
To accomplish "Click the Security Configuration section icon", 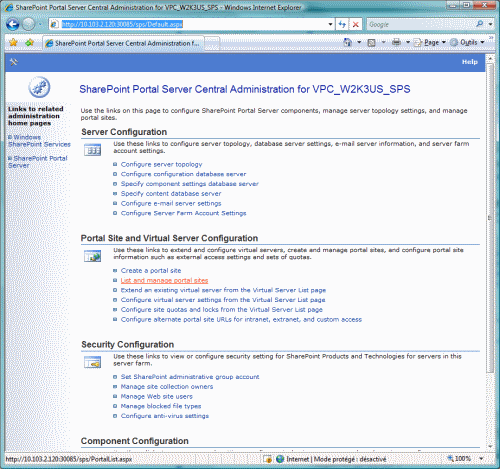I will coord(92,362).
